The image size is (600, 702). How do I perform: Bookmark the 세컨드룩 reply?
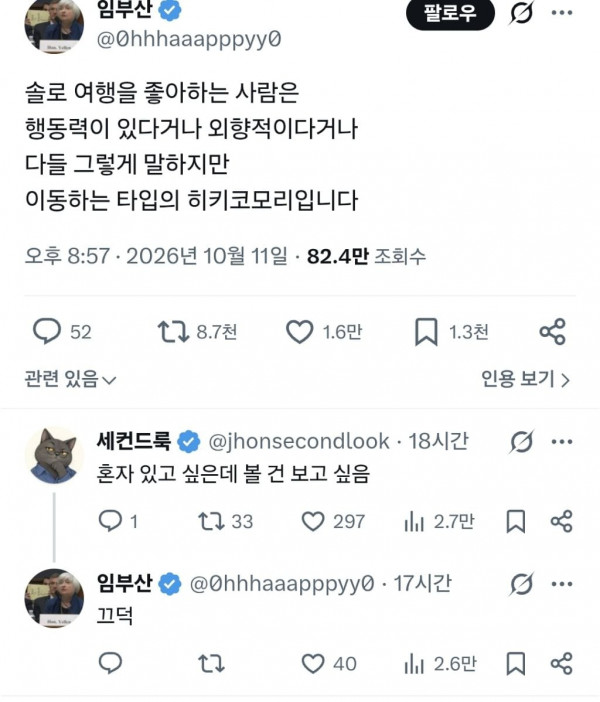(x=515, y=522)
